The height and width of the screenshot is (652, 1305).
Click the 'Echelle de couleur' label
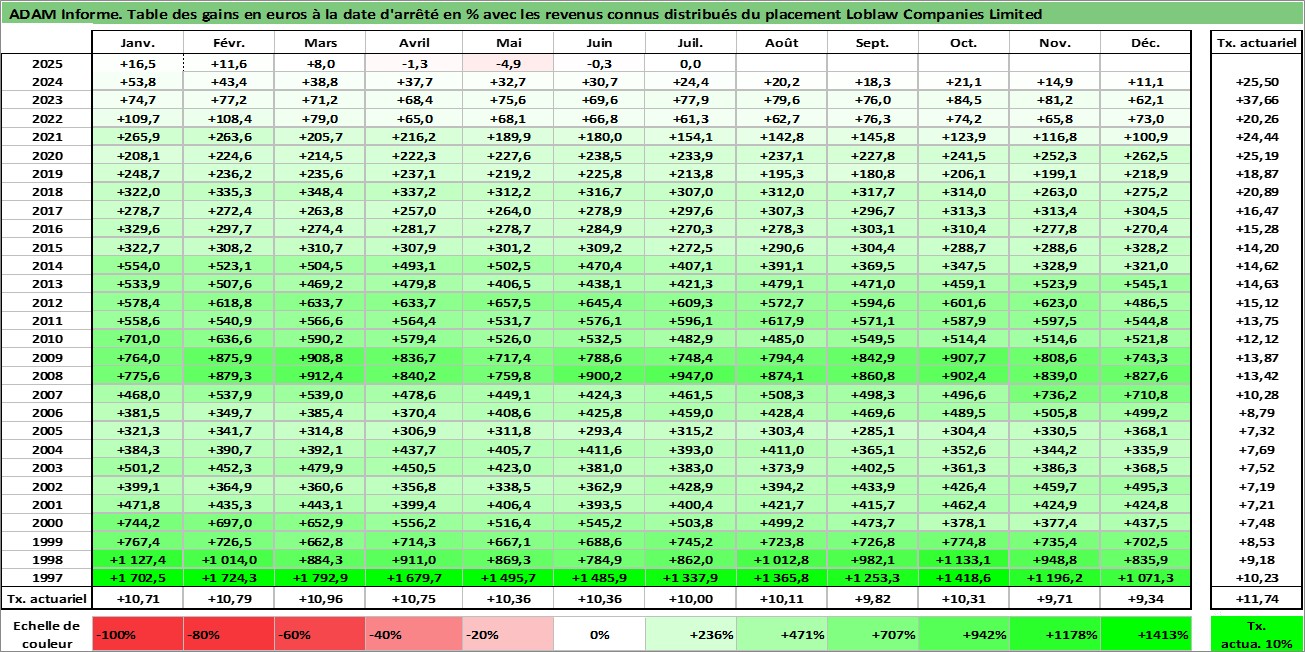click(x=47, y=633)
